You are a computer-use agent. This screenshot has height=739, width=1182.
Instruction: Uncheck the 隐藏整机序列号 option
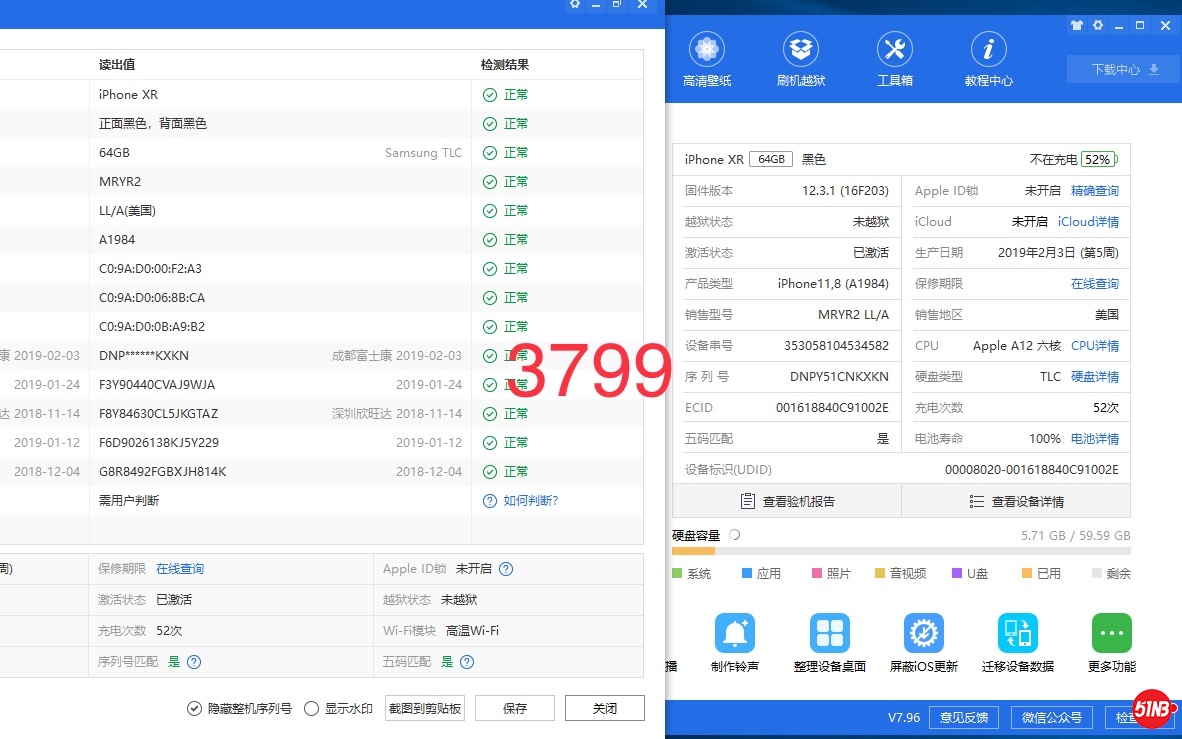pyautogui.click(x=195, y=709)
